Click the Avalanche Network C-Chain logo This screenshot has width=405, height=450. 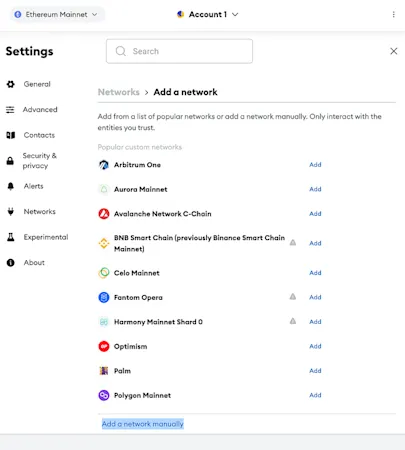tap(104, 214)
